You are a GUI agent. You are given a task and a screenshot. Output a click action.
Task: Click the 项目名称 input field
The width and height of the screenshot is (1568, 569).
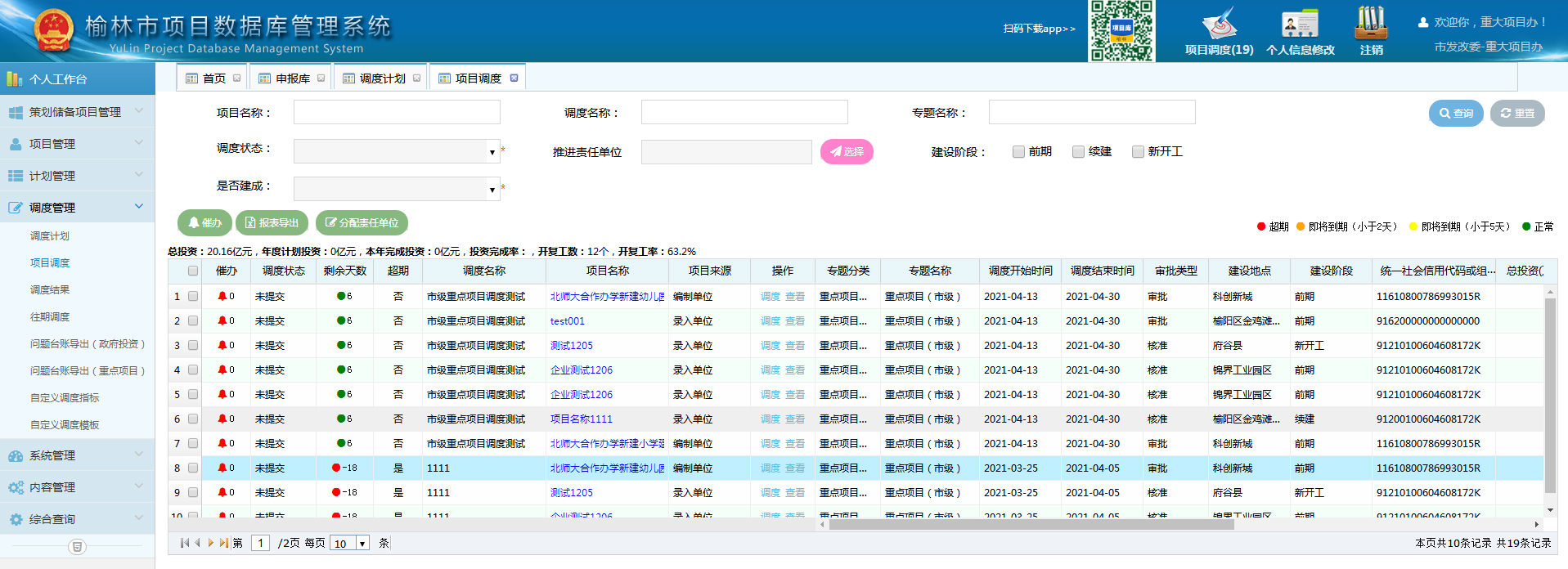pos(397,113)
